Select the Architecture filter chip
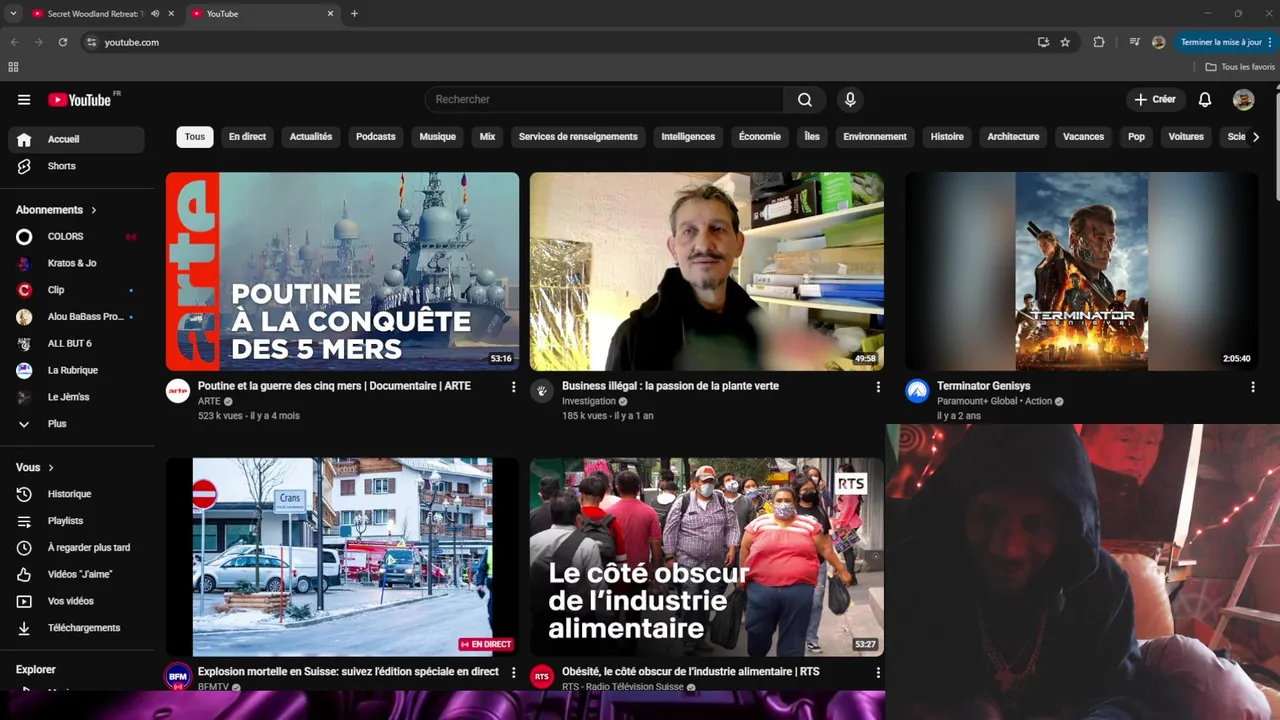1280x720 pixels. pyautogui.click(x=1013, y=137)
